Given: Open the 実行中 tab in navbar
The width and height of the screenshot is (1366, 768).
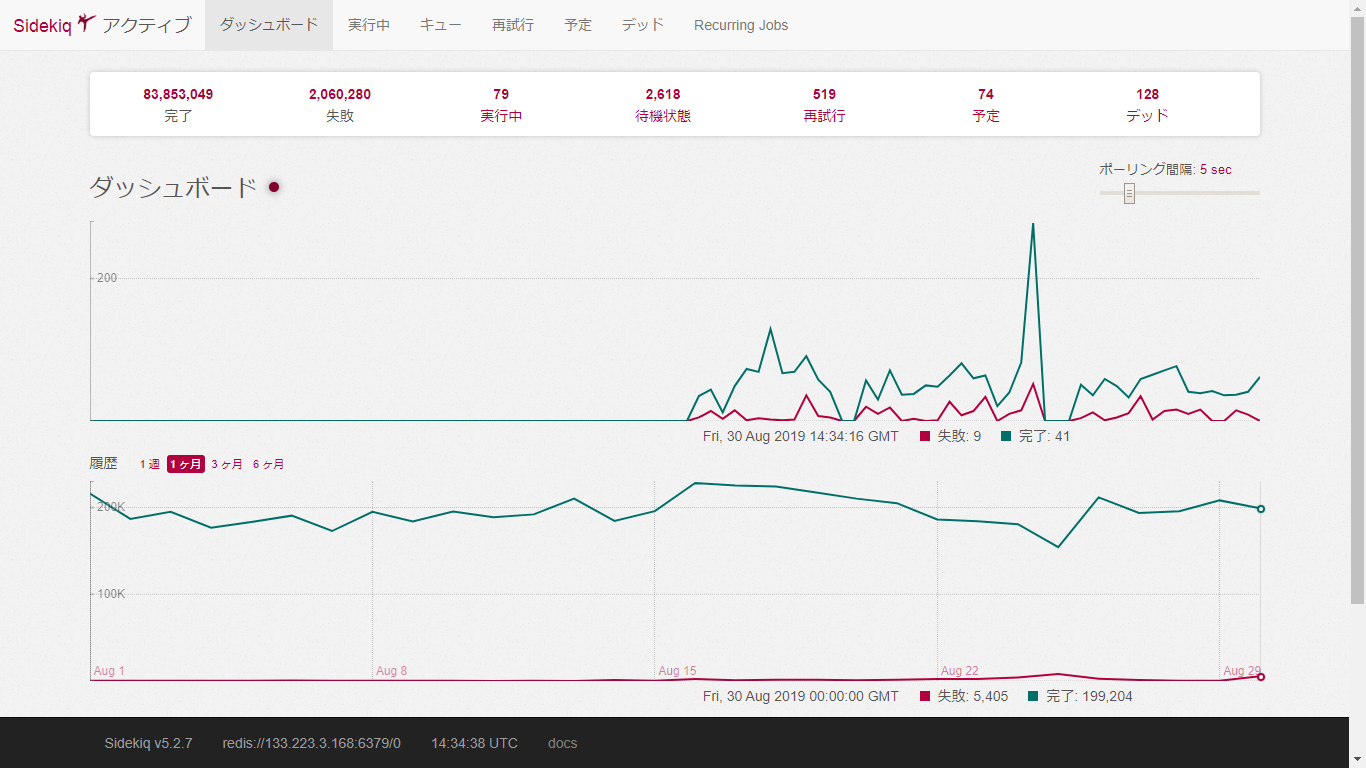Looking at the screenshot, I should click(369, 25).
